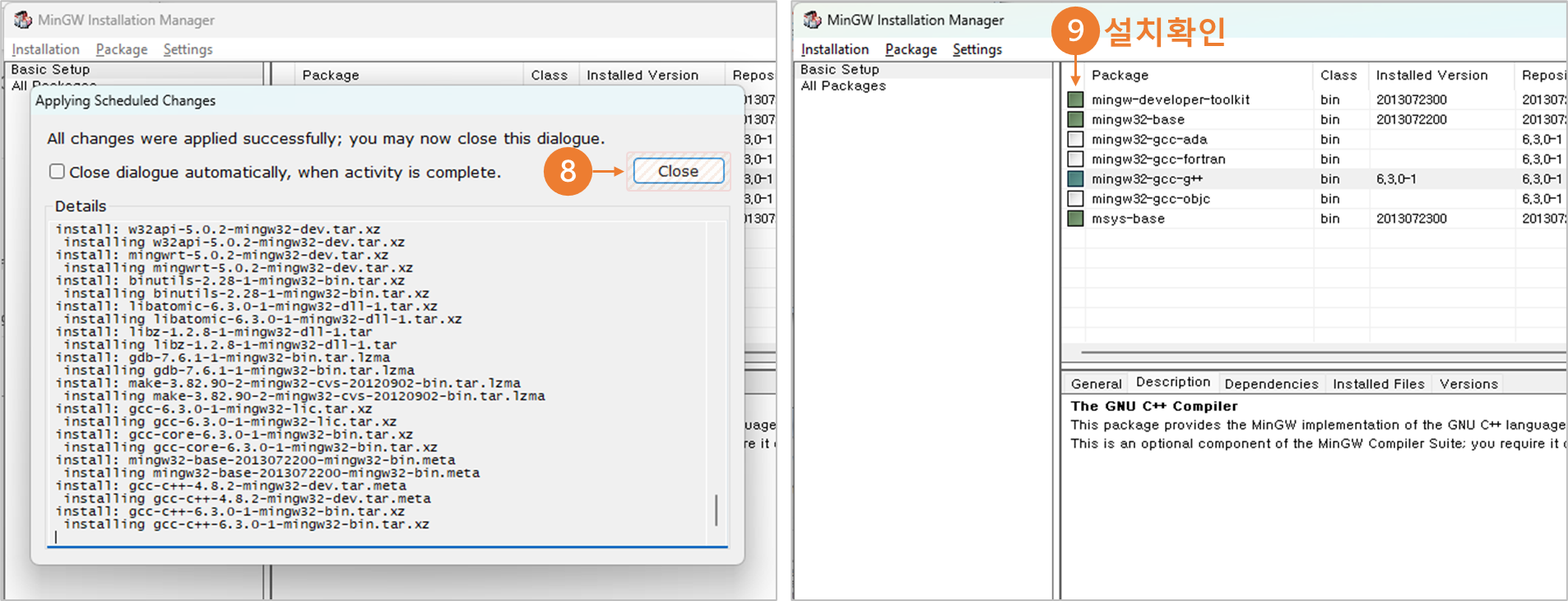1568x601 pixels.
Task: Enable Close dialogue automatically checkbox
Action: [x=57, y=171]
